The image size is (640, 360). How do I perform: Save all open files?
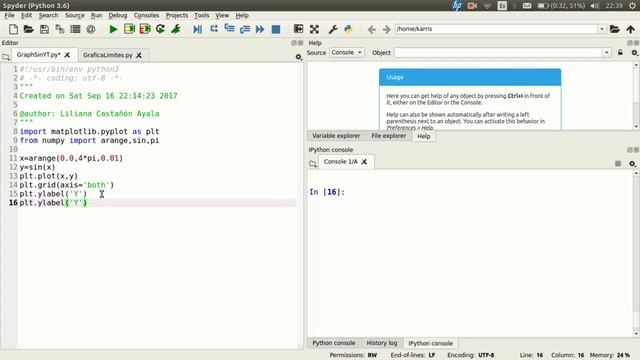[x=60, y=29]
